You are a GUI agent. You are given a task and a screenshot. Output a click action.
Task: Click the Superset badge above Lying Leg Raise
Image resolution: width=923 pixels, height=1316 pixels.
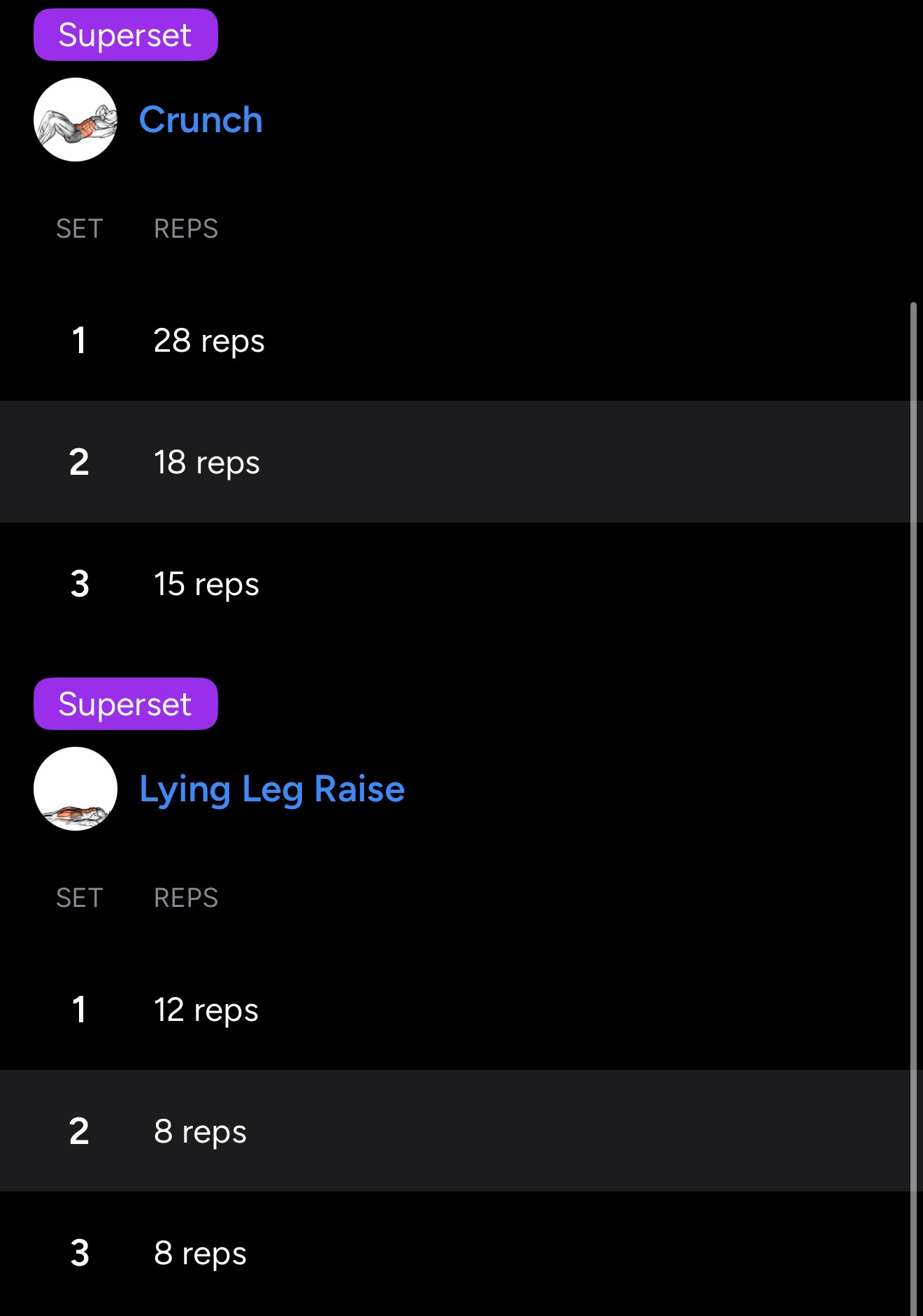126,703
